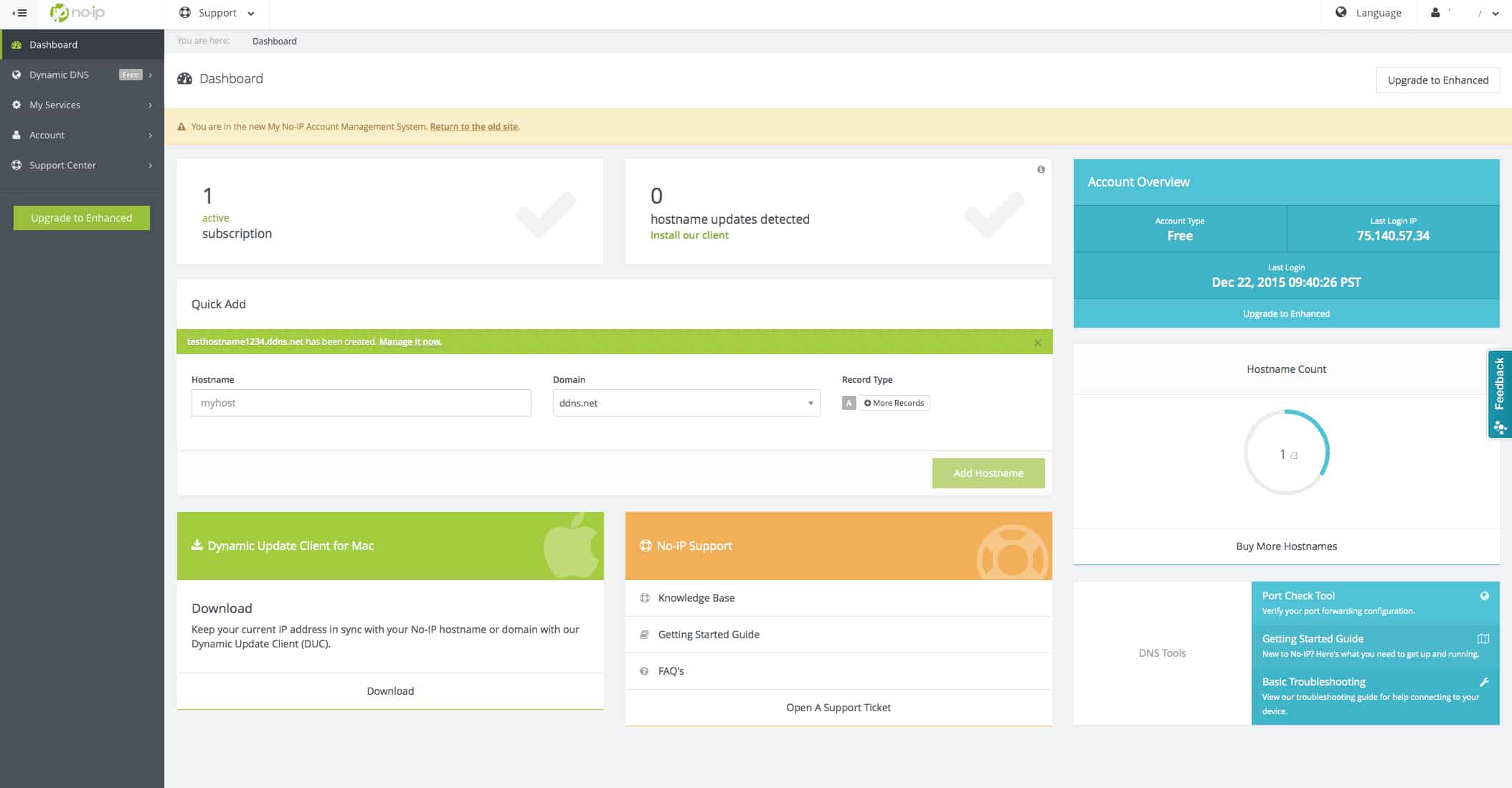1512x788 pixels.
Task: Open the Domain dropdown showing ddns.net
Action: pos(686,403)
